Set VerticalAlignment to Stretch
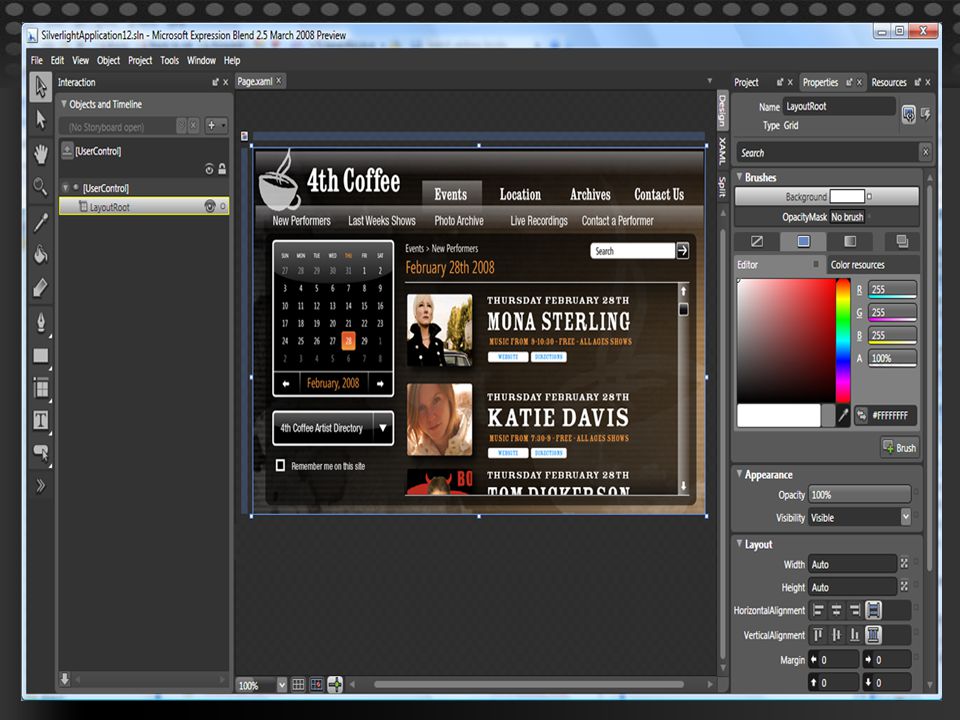Viewport: 960px width, 720px height. click(x=874, y=635)
